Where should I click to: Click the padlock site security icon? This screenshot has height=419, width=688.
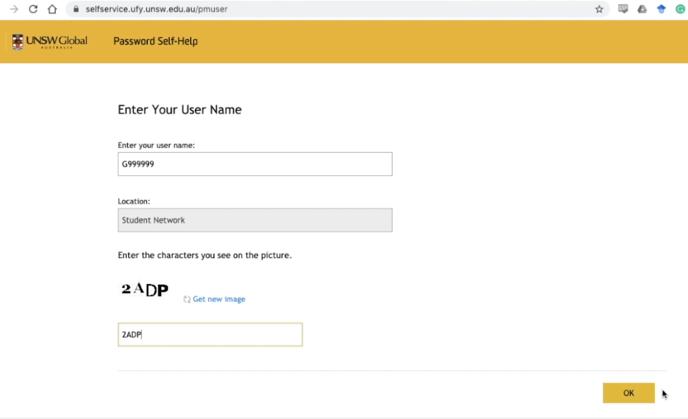point(76,9)
